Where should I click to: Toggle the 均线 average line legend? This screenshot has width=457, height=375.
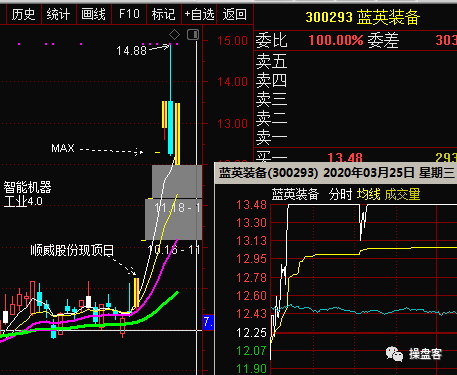coord(369,194)
